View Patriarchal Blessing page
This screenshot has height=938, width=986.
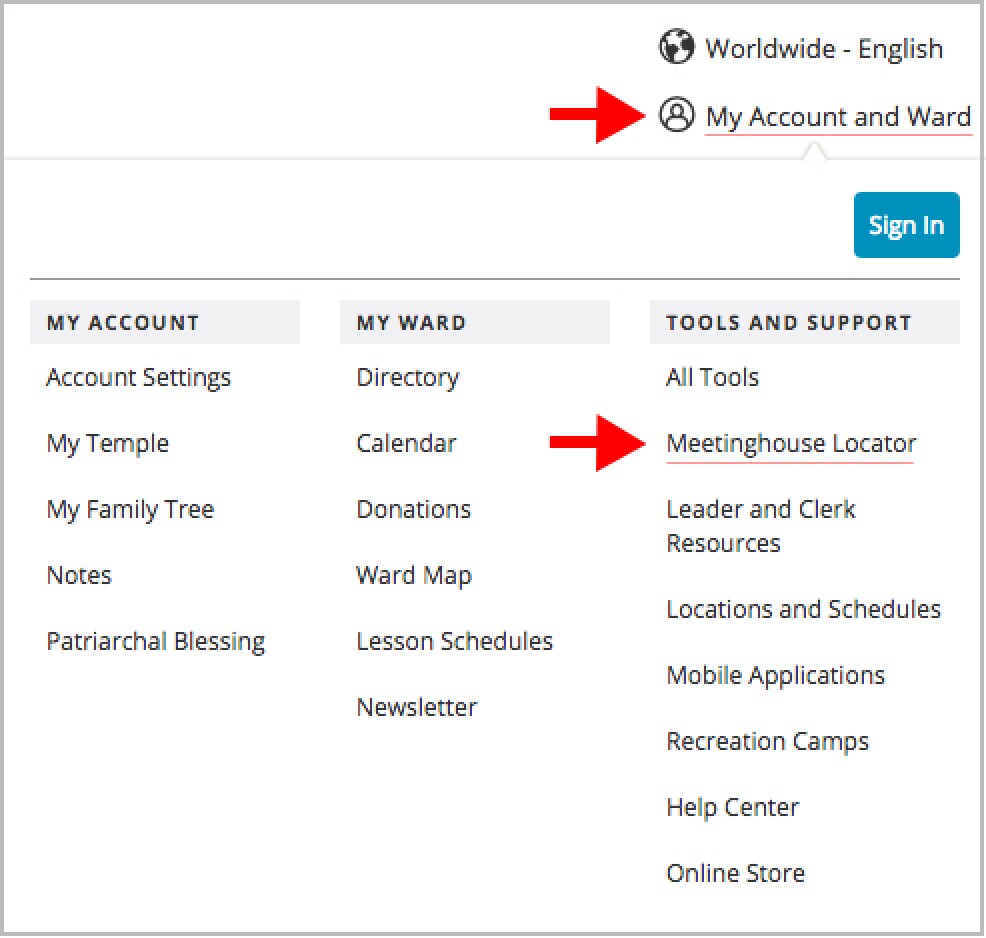pyautogui.click(x=155, y=641)
